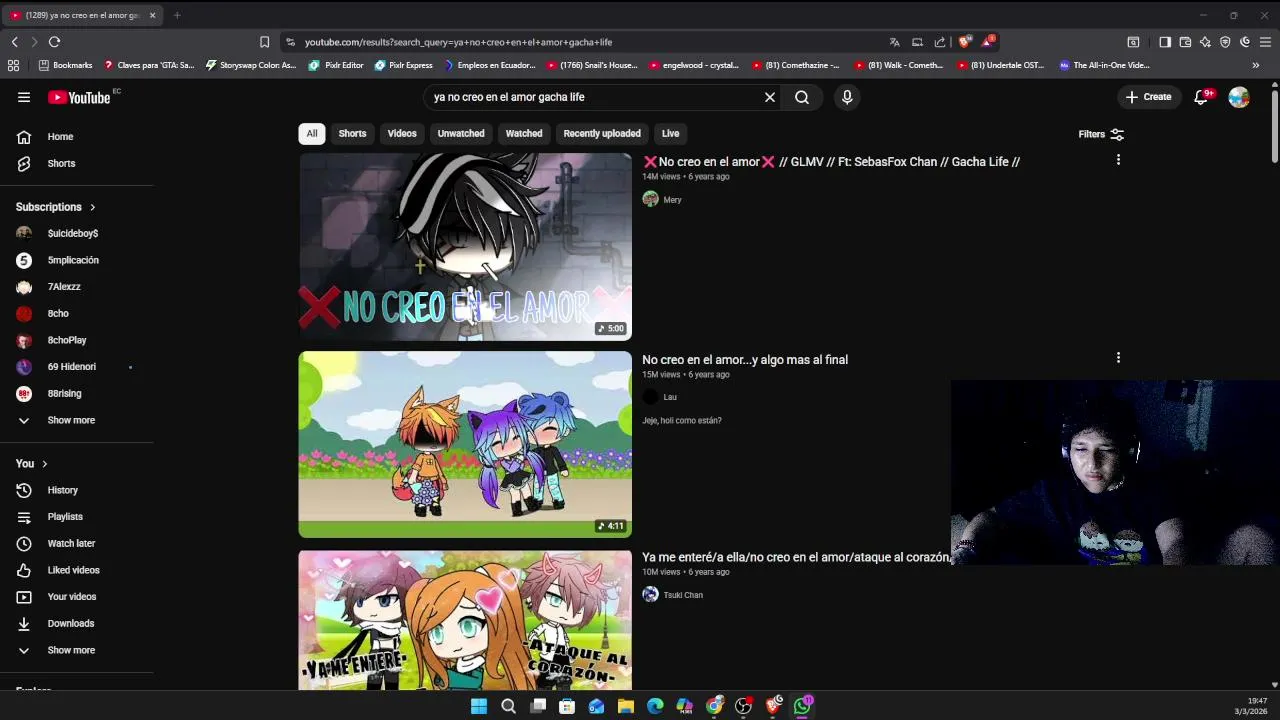
Task: Open the Tsuki Chan channel link
Action: pos(683,595)
